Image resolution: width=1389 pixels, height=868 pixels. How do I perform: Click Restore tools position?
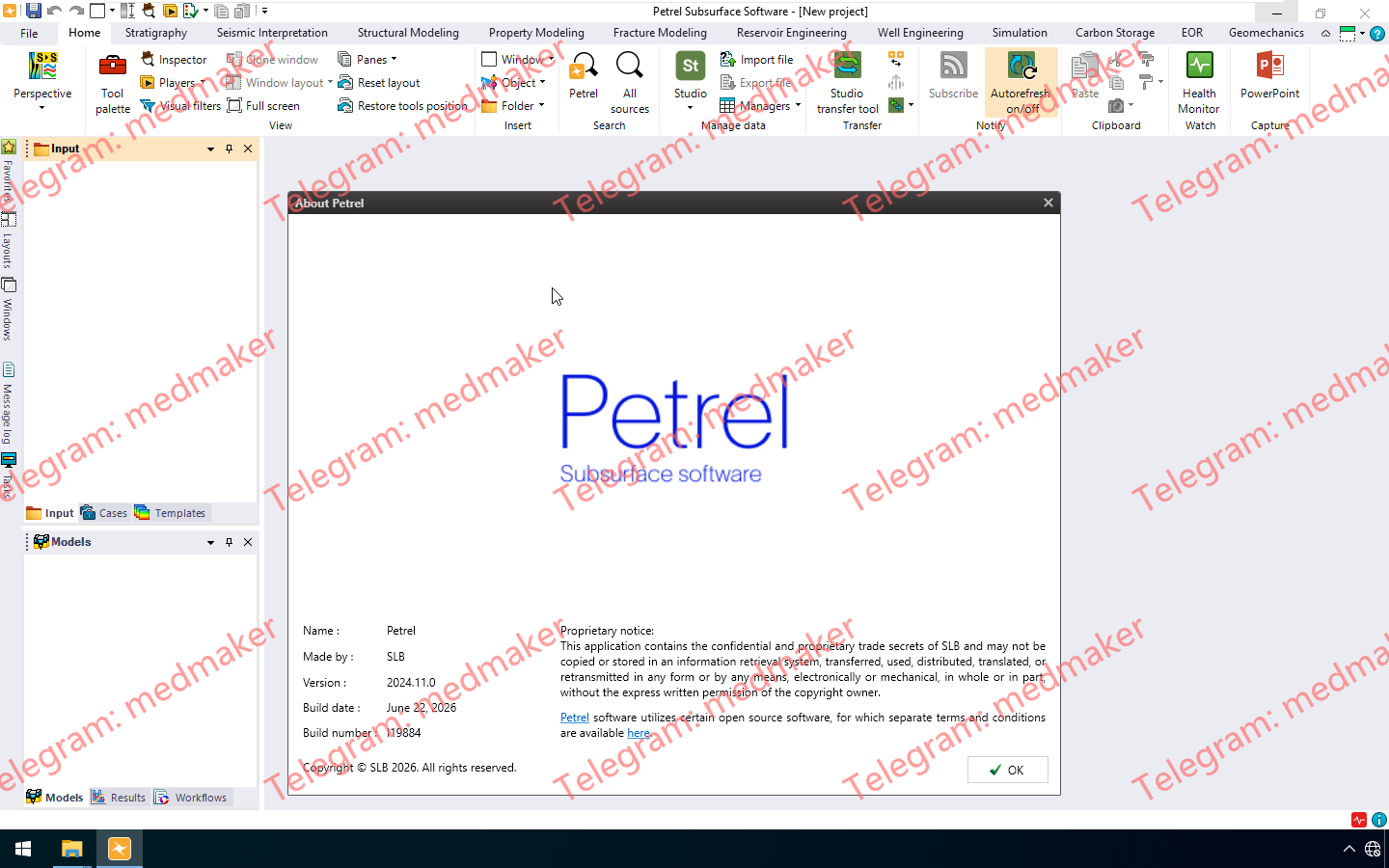click(x=402, y=106)
